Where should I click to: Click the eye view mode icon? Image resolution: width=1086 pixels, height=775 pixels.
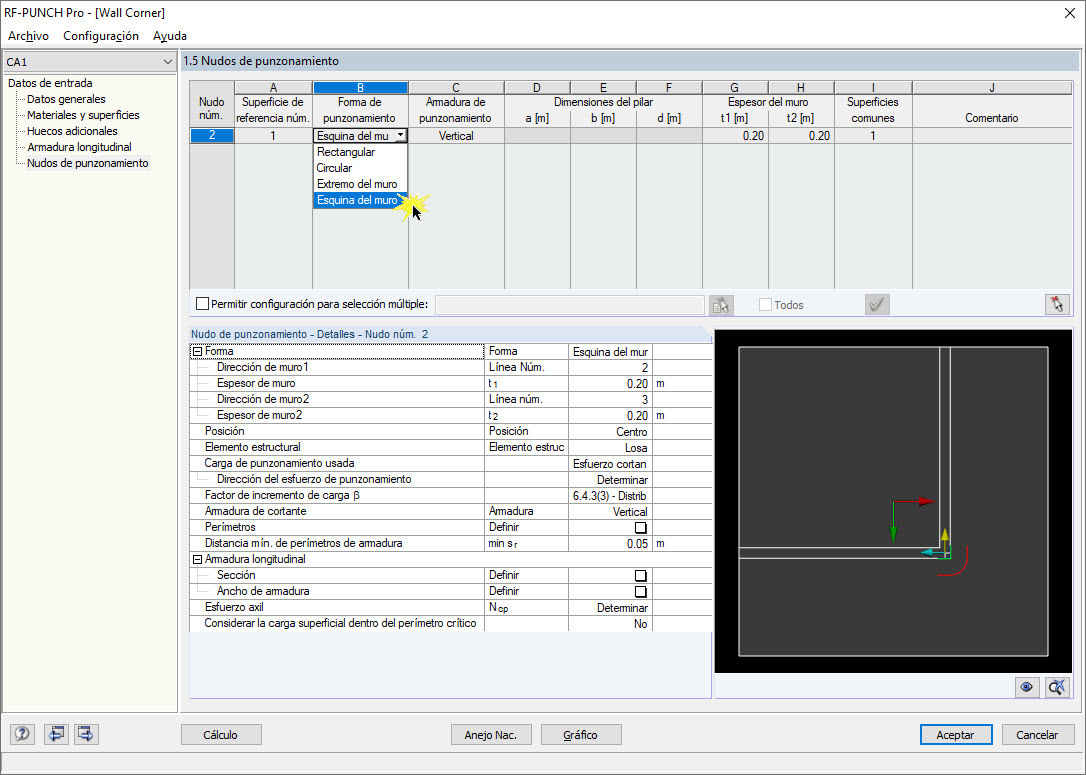(x=1026, y=687)
